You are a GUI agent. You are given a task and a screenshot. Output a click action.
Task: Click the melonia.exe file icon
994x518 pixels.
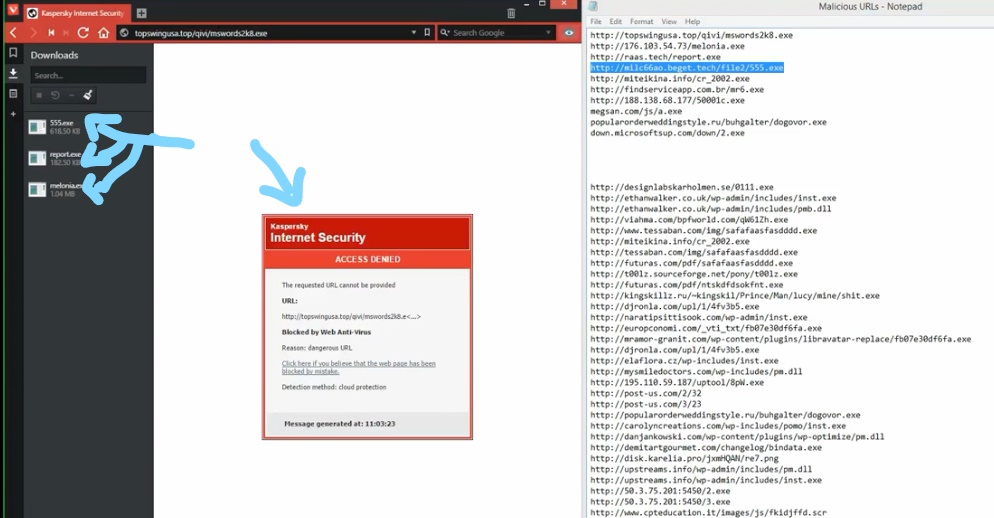point(37,189)
